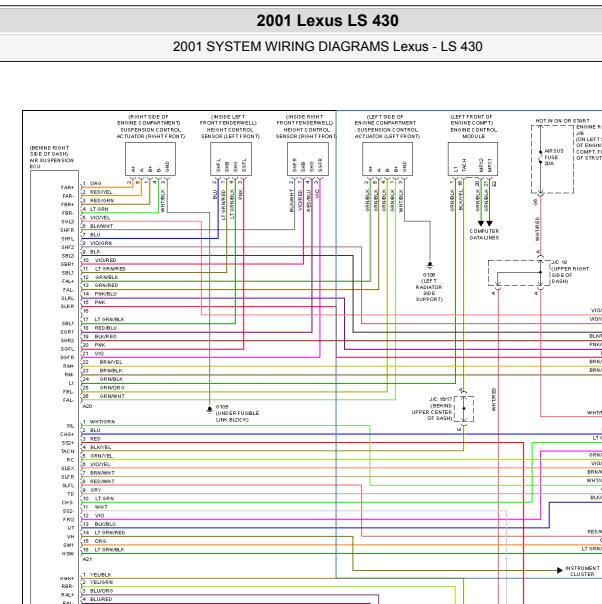Image resolution: width=602 pixels, height=604 pixels.
Task: Select the 'SLRL' ECU terminal label
Action: click(67, 298)
